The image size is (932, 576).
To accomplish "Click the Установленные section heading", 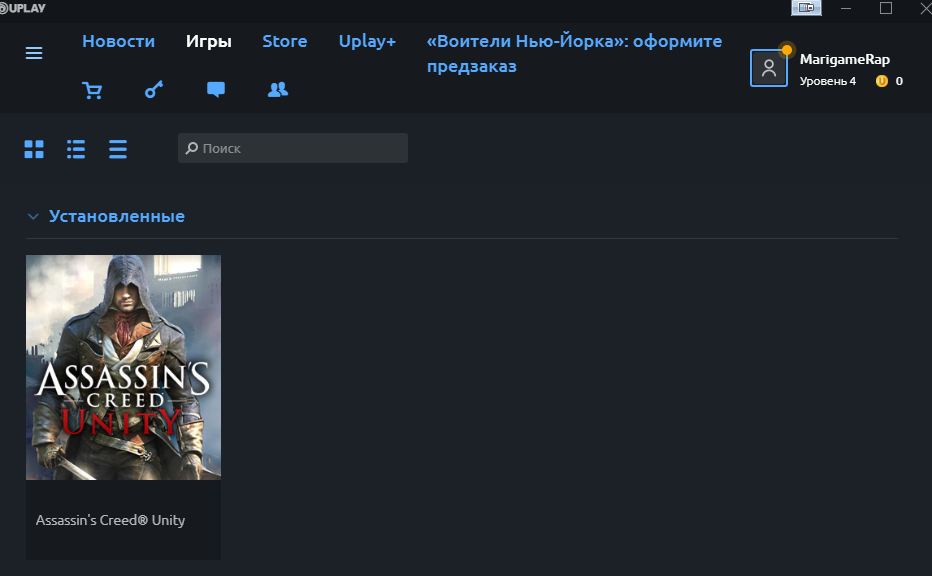I will pos(116,216).
